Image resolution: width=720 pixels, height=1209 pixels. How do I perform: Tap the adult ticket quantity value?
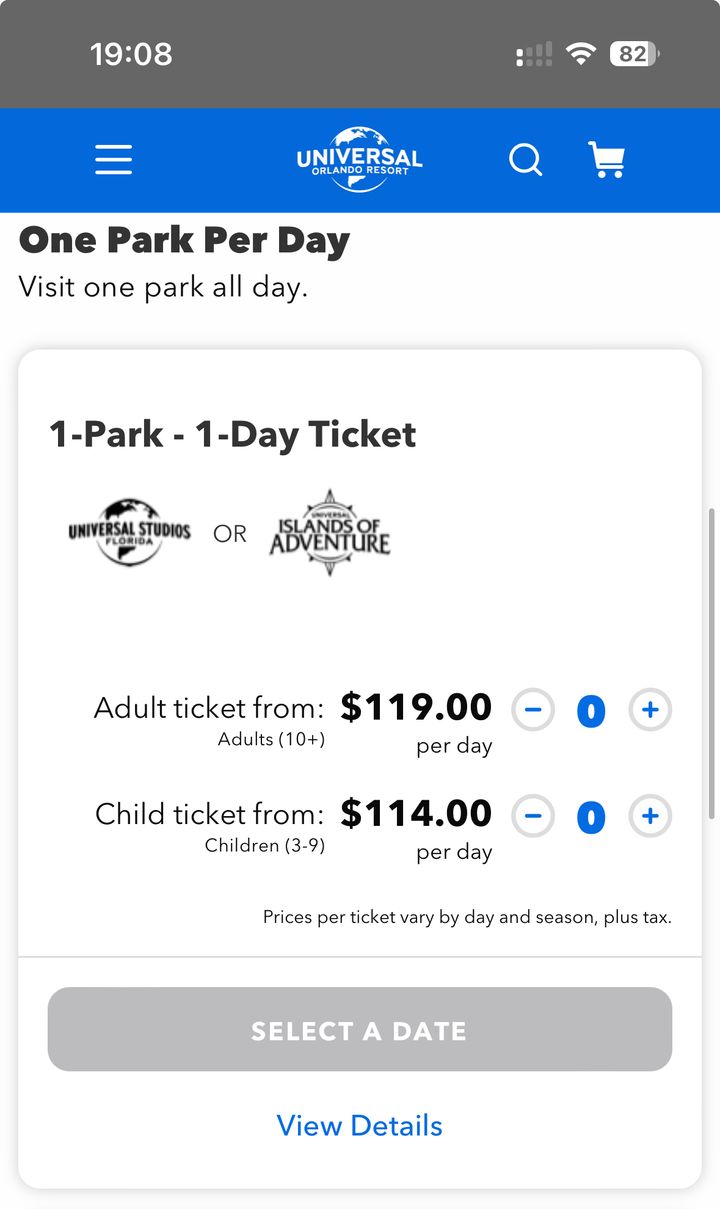(591, 712)
